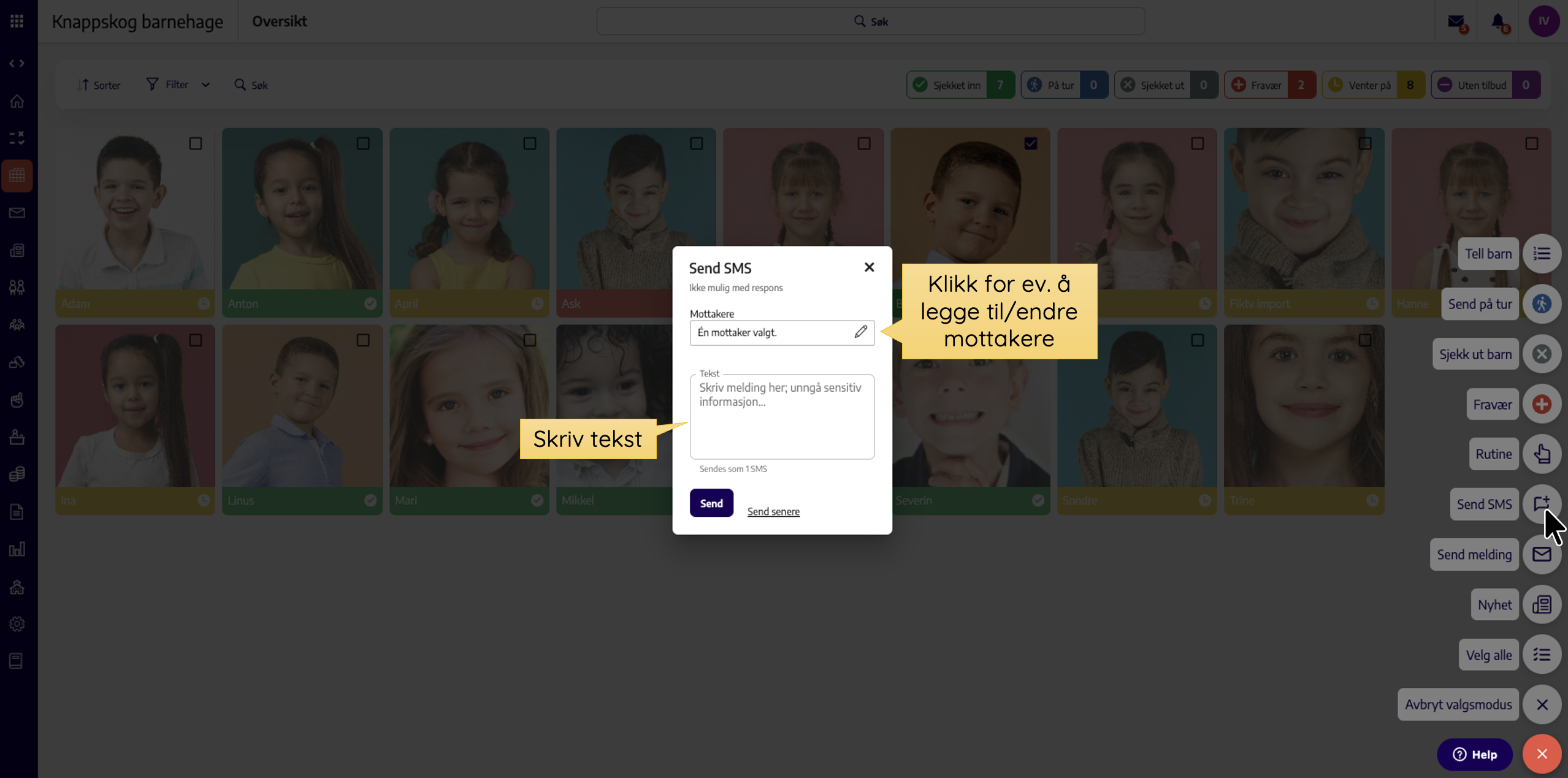Image resolution: width=1568 pixels, height=778 pixels.
Task: Expand the Filter dropdown
Action: [x=178, y=85]
